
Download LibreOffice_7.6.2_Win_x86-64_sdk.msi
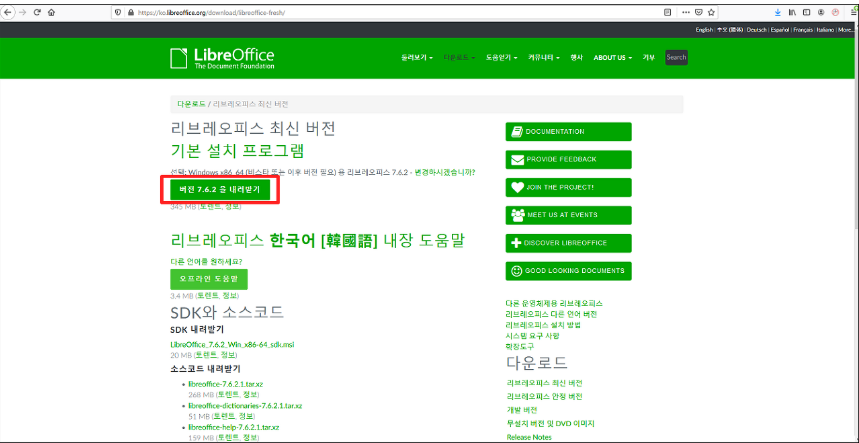pos(233,344)
